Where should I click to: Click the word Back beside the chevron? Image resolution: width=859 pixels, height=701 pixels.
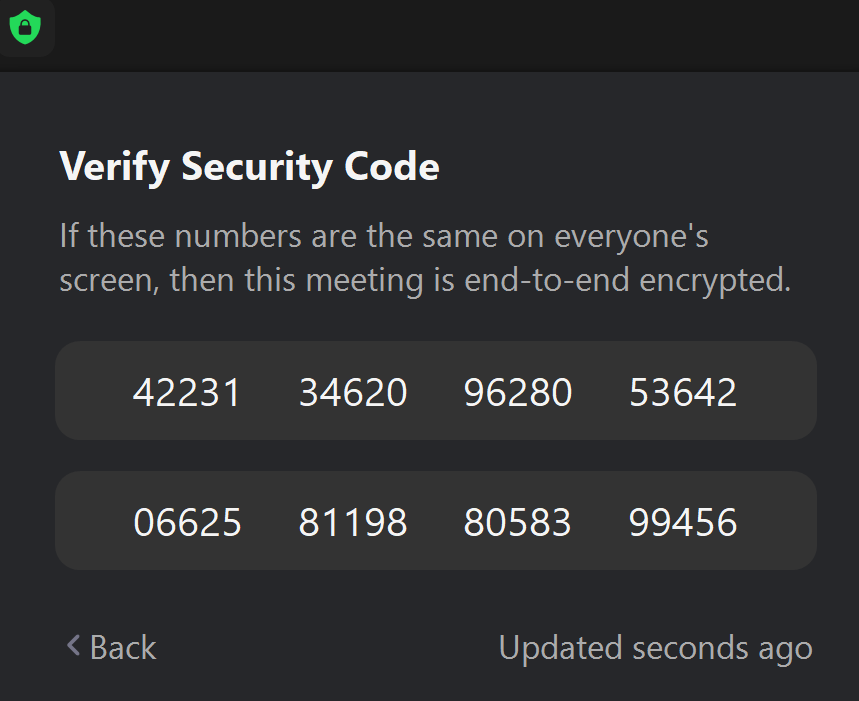click(x=123, y=647)
